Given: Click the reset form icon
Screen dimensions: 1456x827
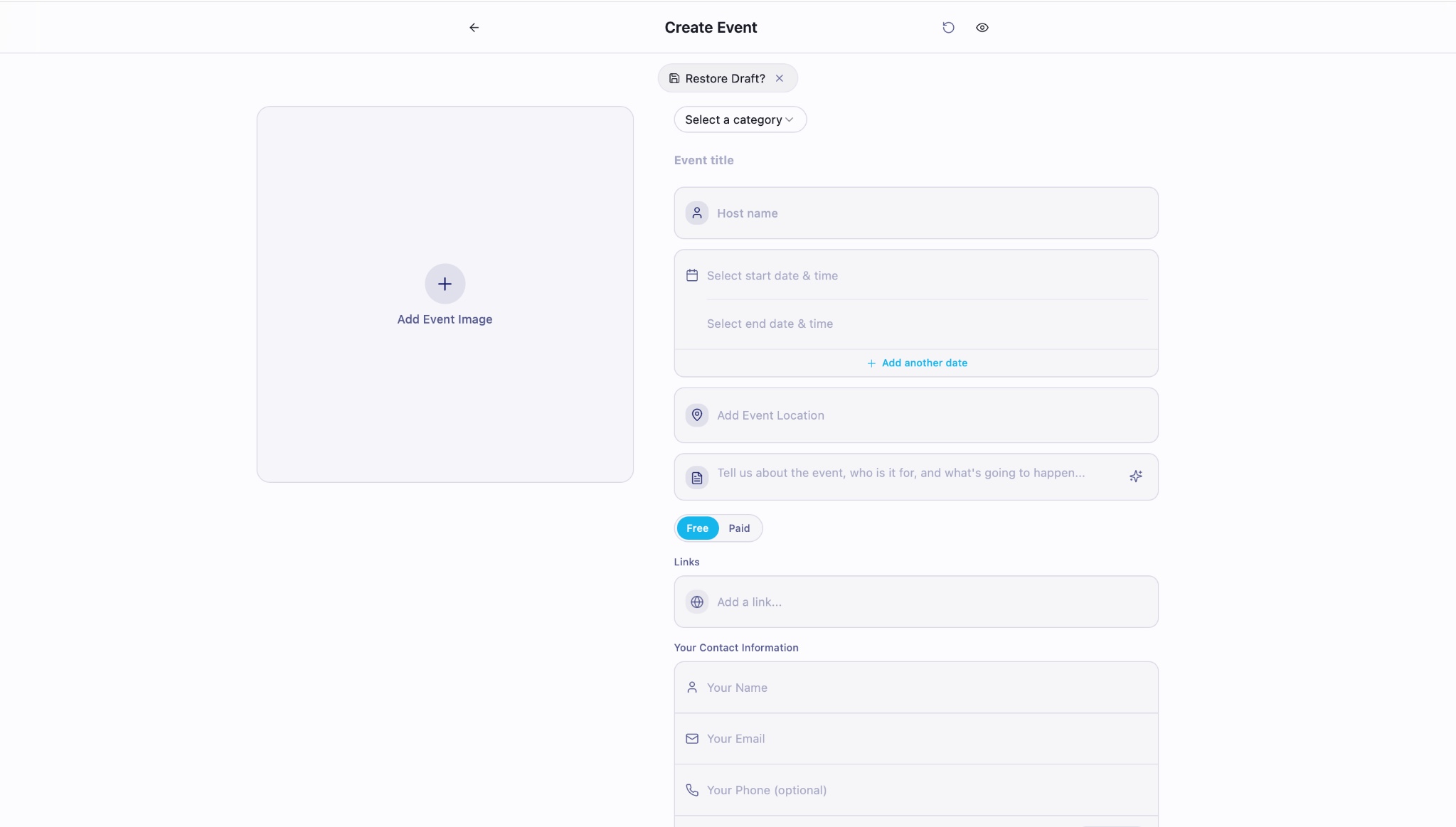Looking at the screenshot, I should [948, 28].
